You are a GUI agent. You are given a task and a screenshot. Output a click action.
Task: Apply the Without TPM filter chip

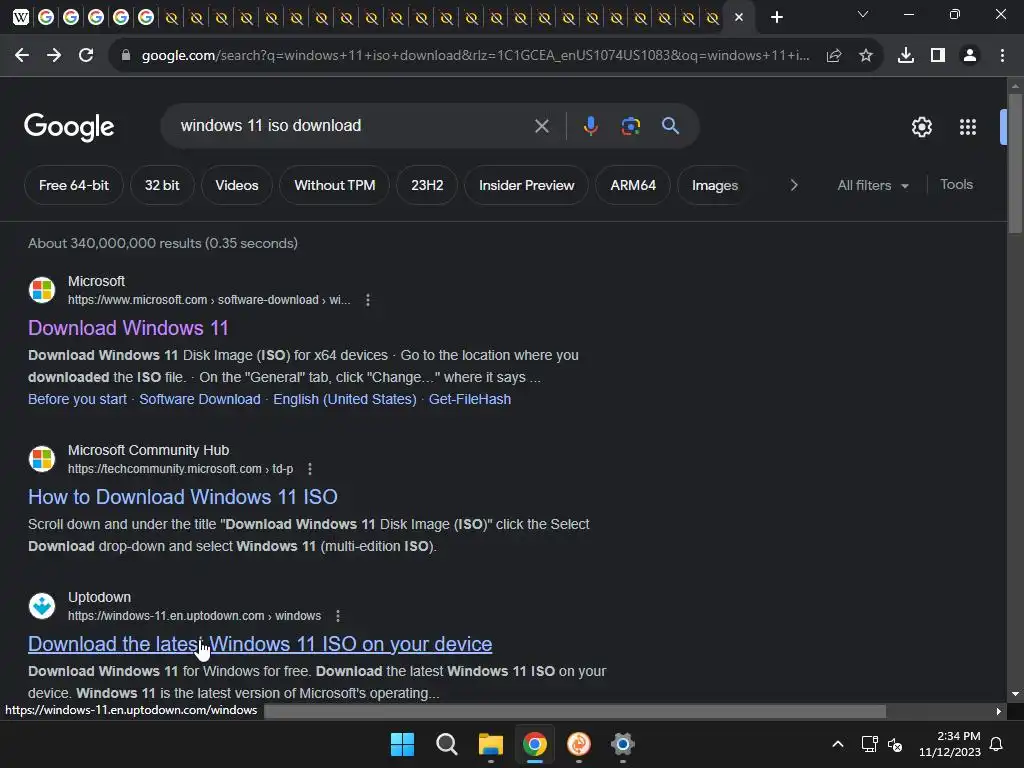334,185
